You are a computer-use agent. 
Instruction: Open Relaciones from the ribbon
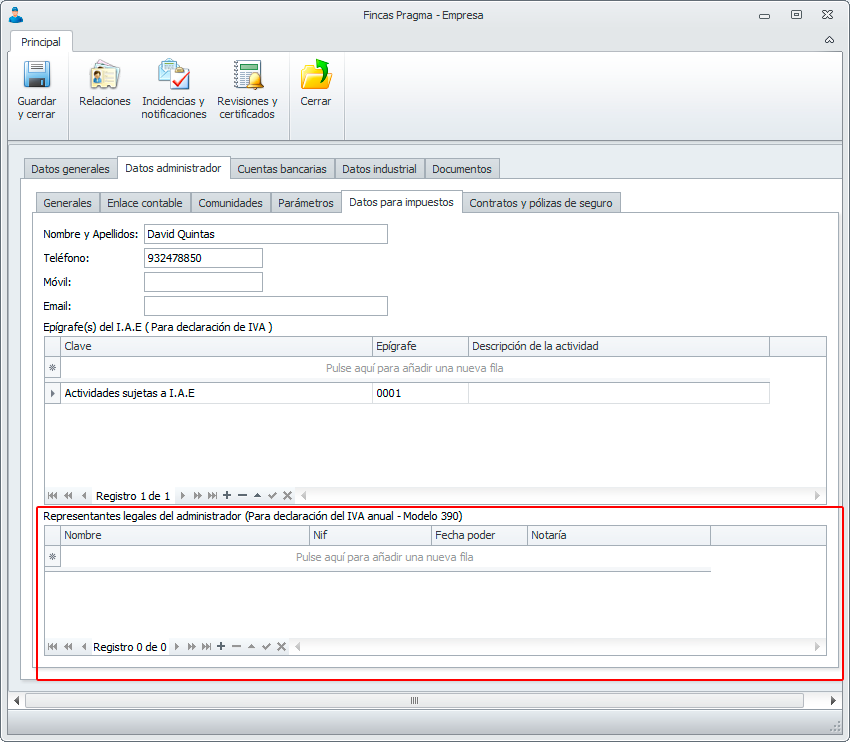(105, 76)
